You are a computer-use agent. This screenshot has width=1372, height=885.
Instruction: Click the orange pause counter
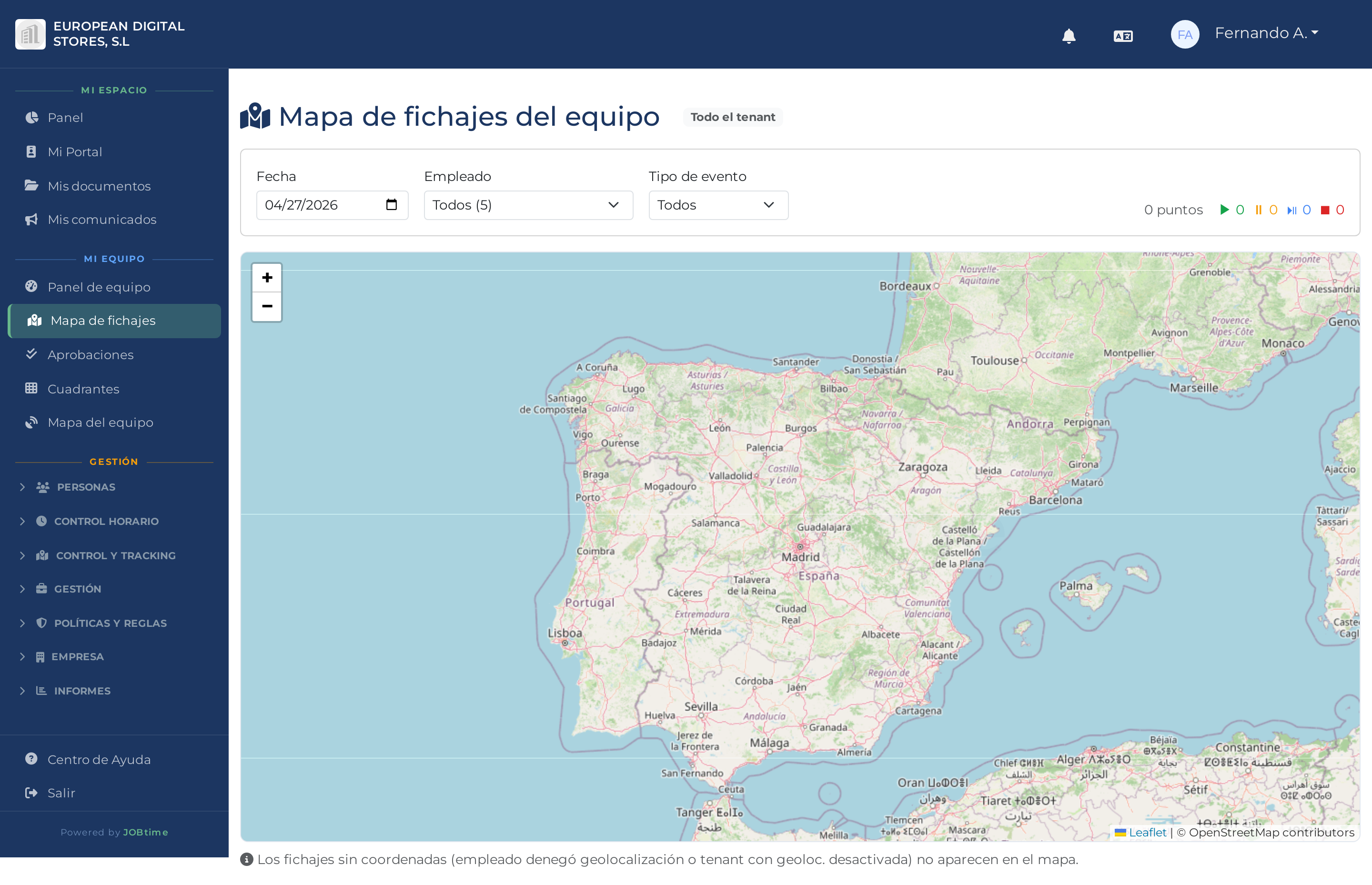1259,210
